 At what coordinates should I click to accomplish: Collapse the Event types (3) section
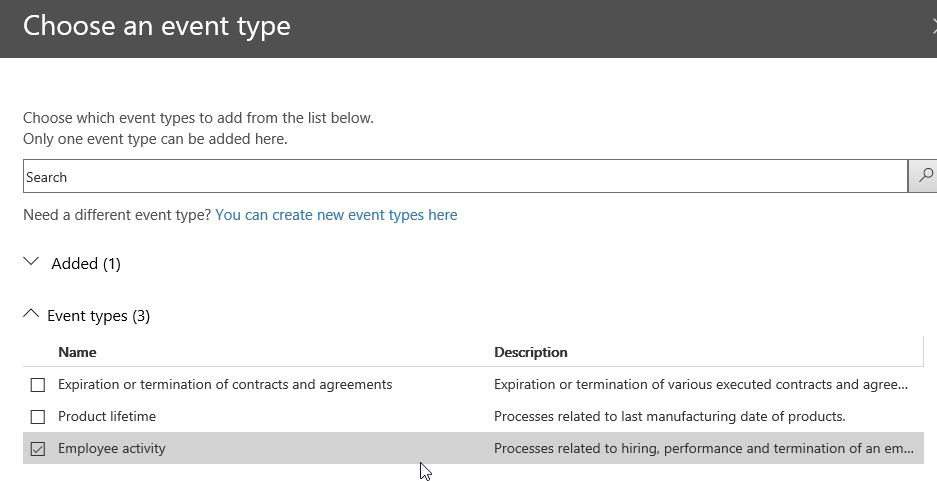coord(98,316)
